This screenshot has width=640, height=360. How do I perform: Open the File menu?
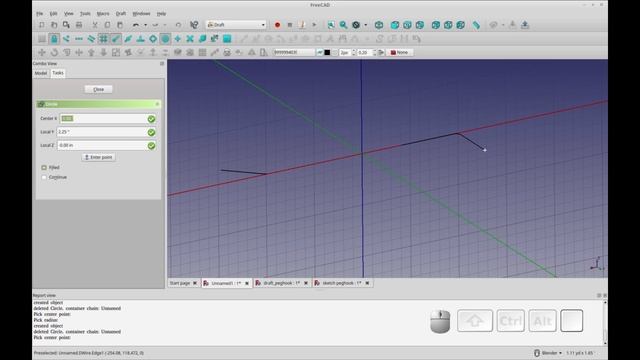pos(40,13)
